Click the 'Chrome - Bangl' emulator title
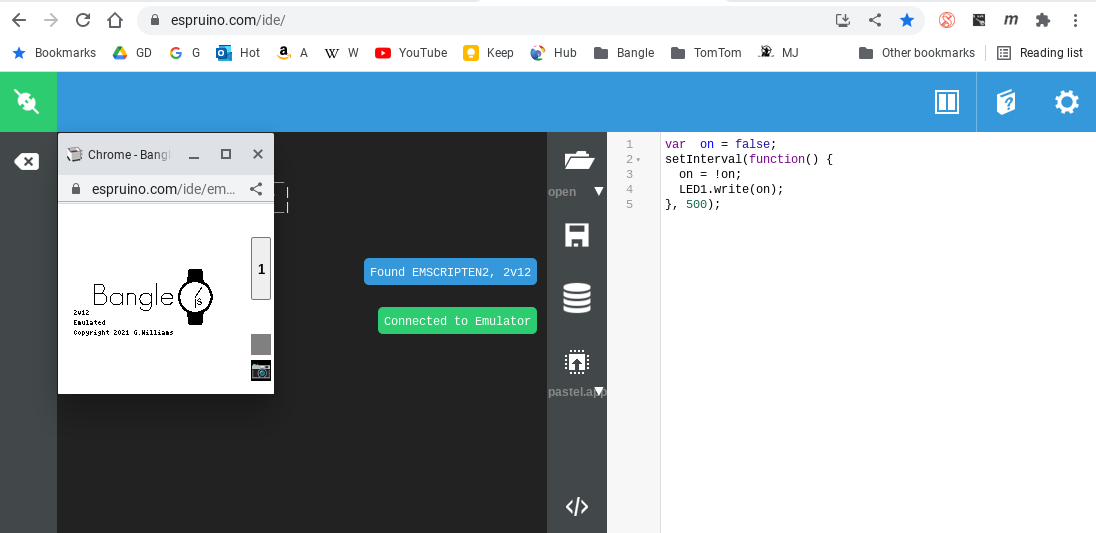The height and width of the screenshot is (533, 1096). coord(129,154)
